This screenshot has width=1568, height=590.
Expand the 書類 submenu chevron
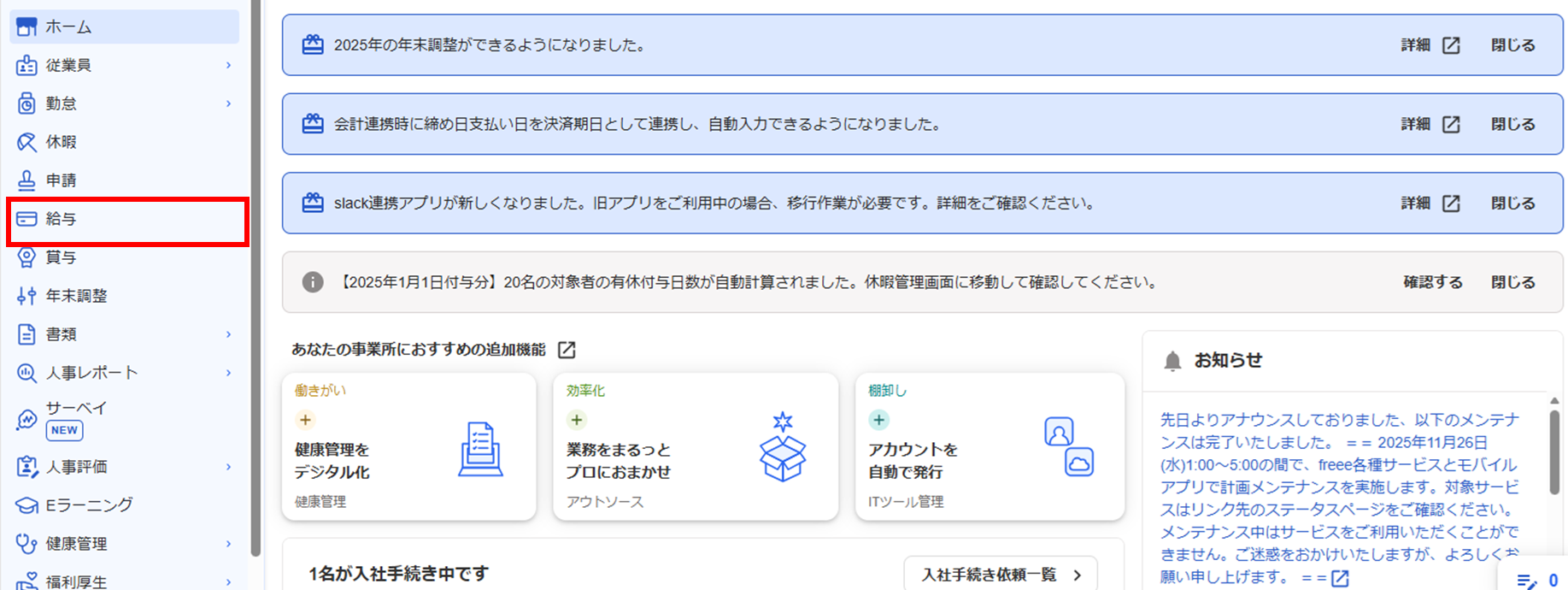click(228, 334)
